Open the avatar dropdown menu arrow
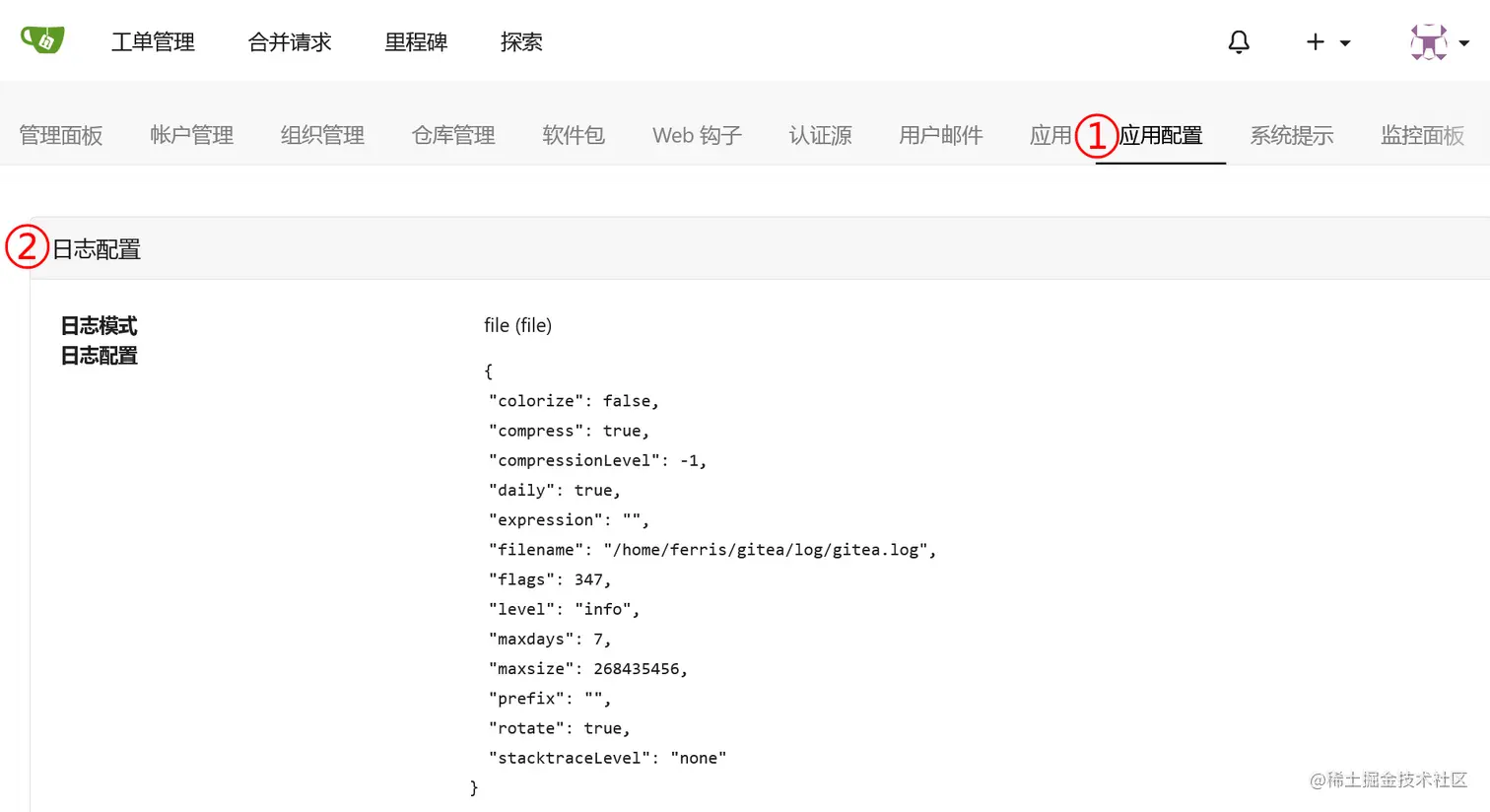 click(x=1465, y=45)
